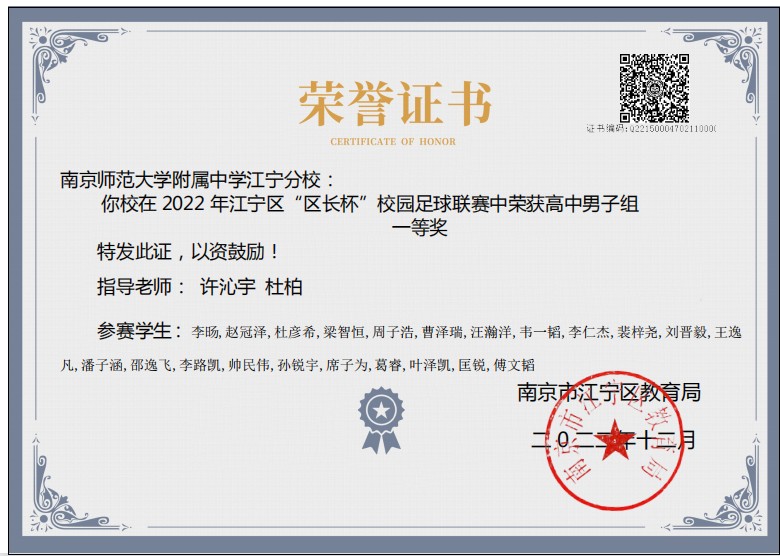Click the issuer text 南京市江宁区教育局

point(609,392)
